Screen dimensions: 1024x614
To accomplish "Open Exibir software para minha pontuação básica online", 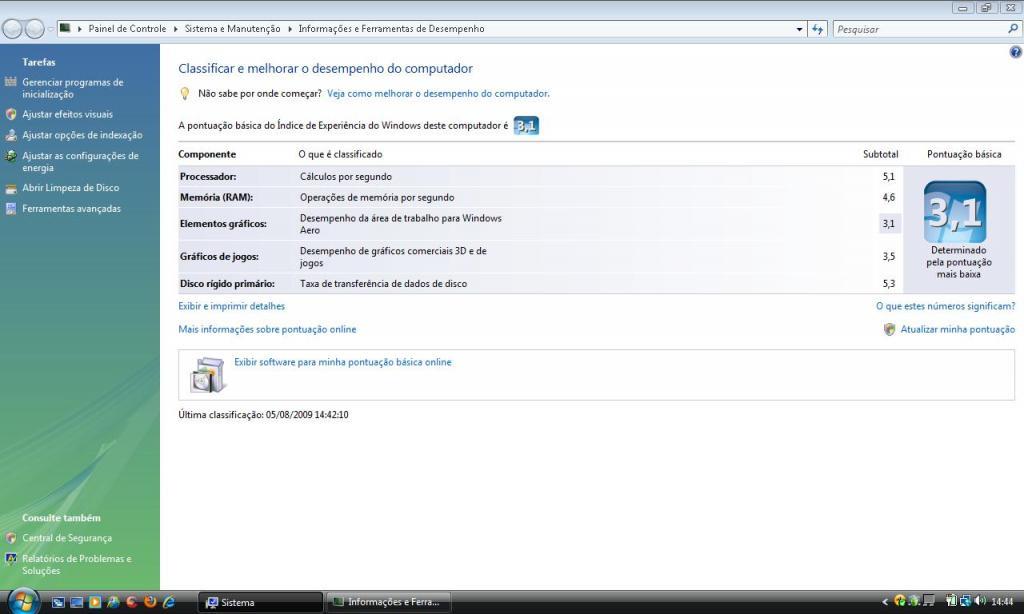I will point(343,362).
